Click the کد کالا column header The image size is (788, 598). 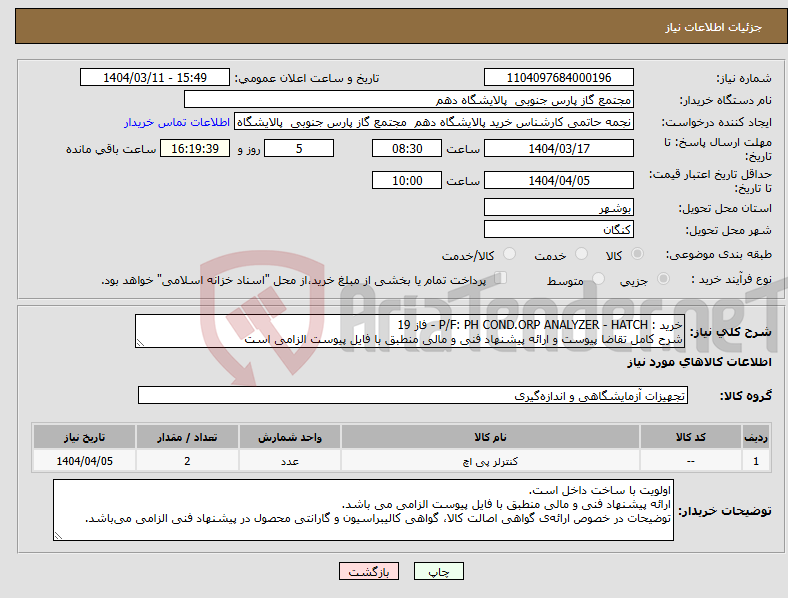(691, 437)
